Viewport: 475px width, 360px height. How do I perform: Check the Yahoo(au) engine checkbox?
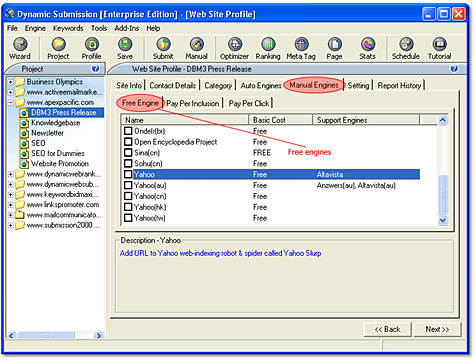128,185
